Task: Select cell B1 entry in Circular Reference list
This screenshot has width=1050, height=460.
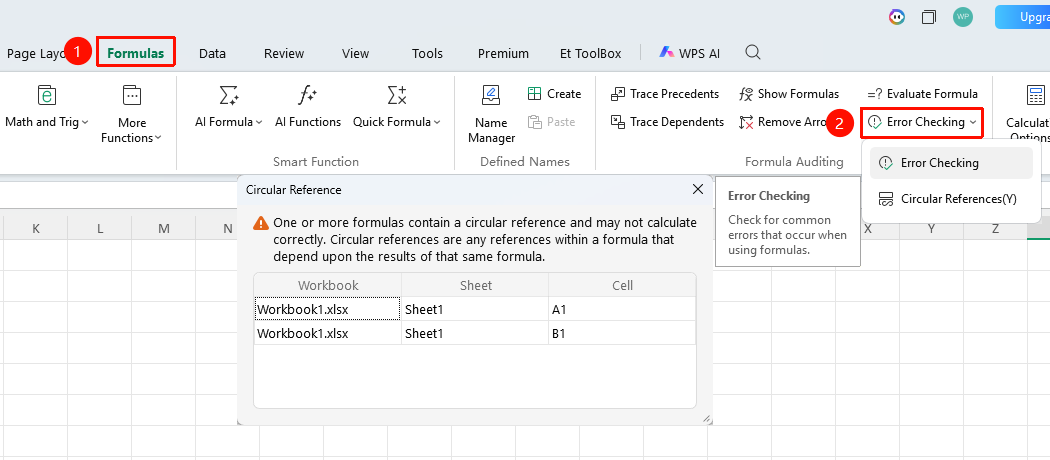Action: (x=621, y=333)
